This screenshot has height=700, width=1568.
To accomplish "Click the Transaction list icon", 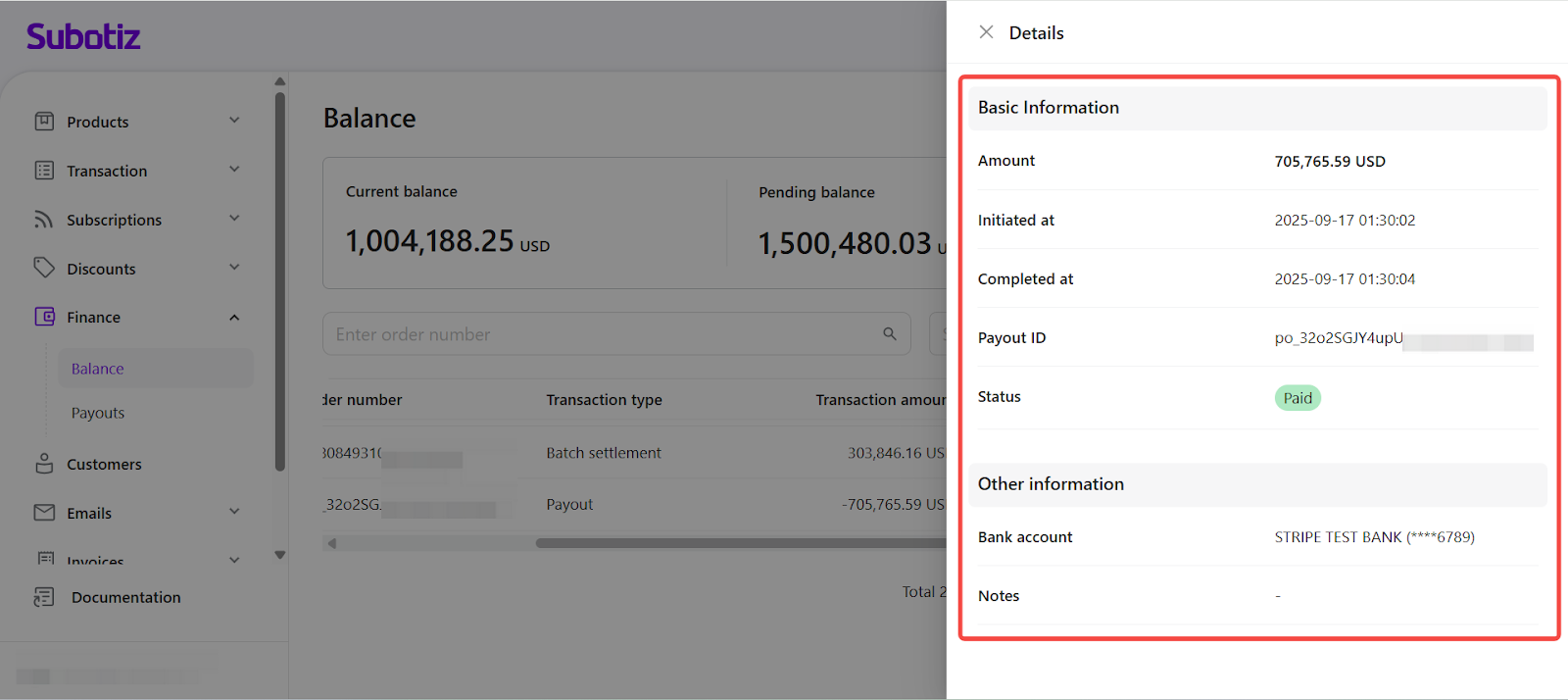I will [x=44, y=171].
